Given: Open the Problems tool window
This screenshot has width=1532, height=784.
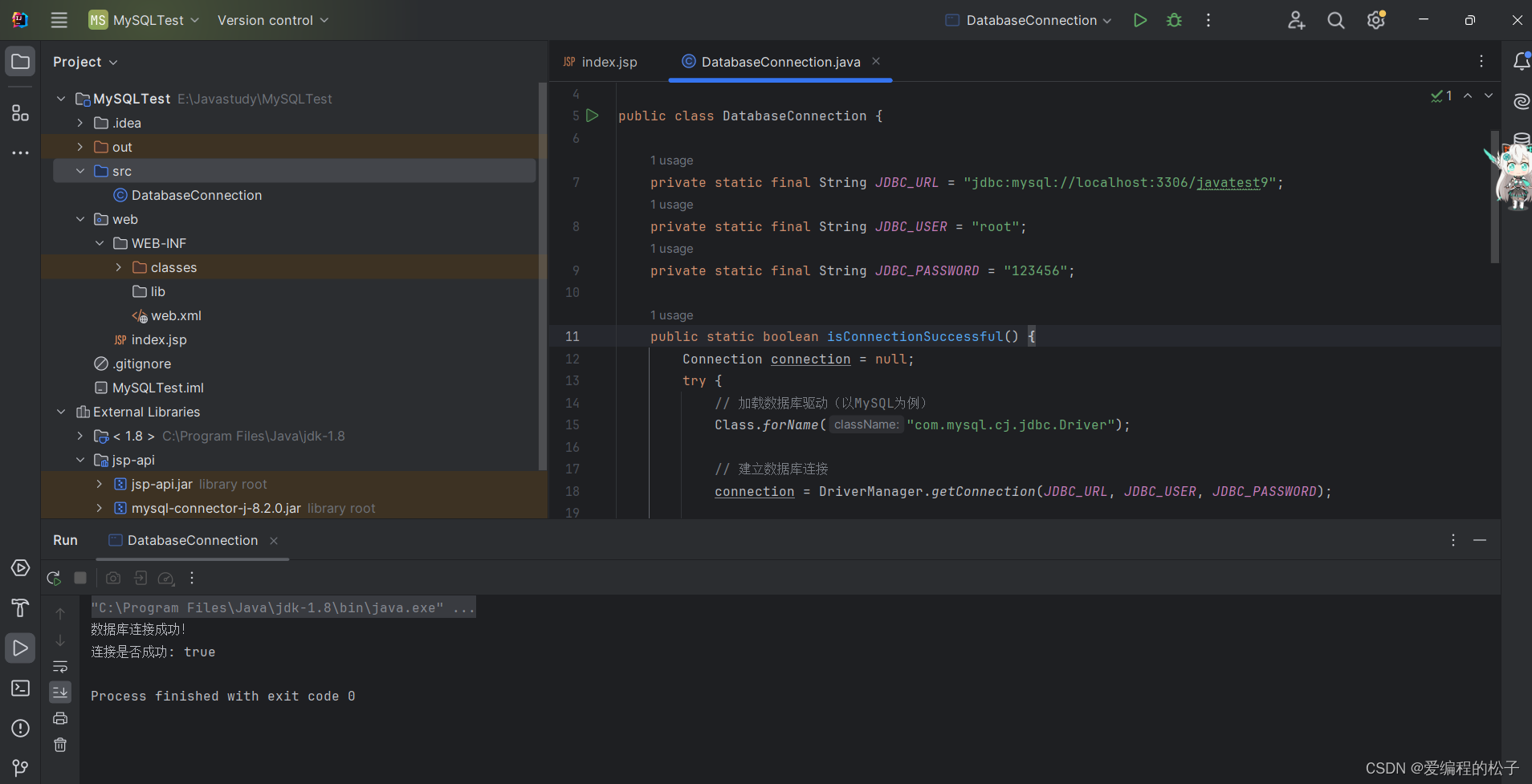Looking at the screenshot, I should point(21,729).
